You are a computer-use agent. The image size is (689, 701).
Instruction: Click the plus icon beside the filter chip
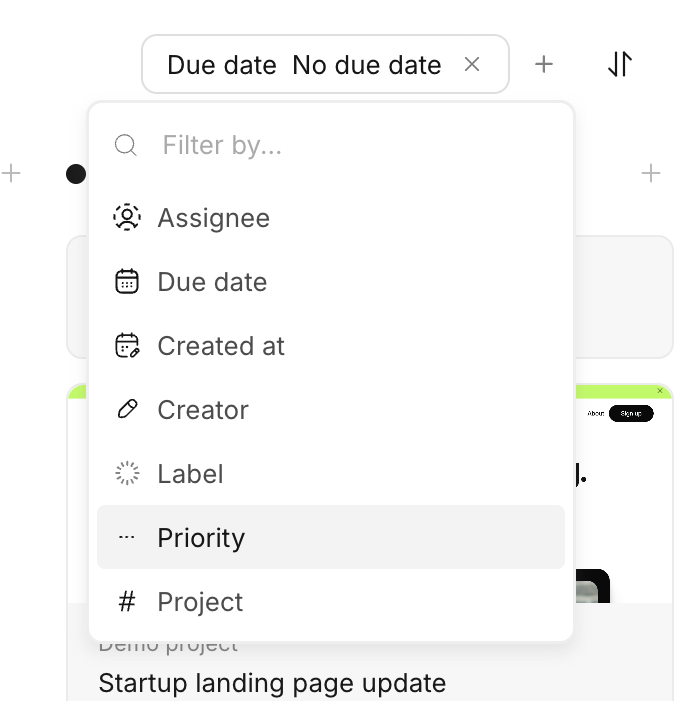[544, 65]
